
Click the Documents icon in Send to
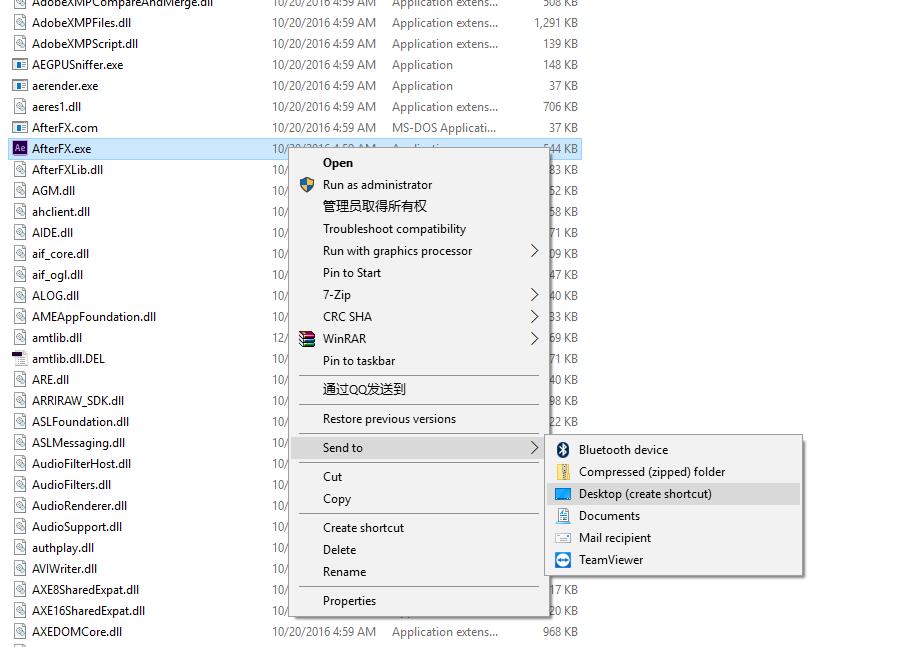coord(563,516)
